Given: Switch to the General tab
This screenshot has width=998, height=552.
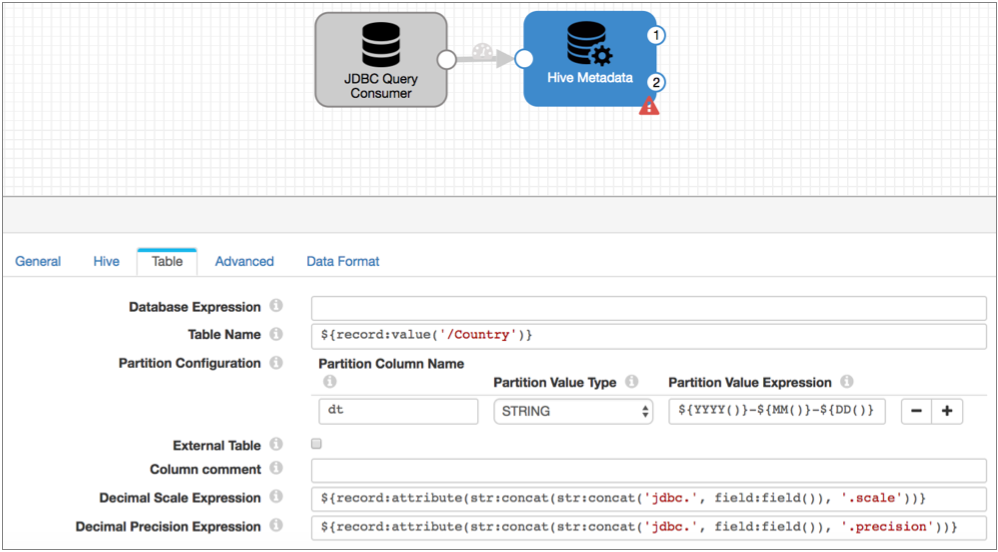Looking at the screenshot, I should pos(38,262).
